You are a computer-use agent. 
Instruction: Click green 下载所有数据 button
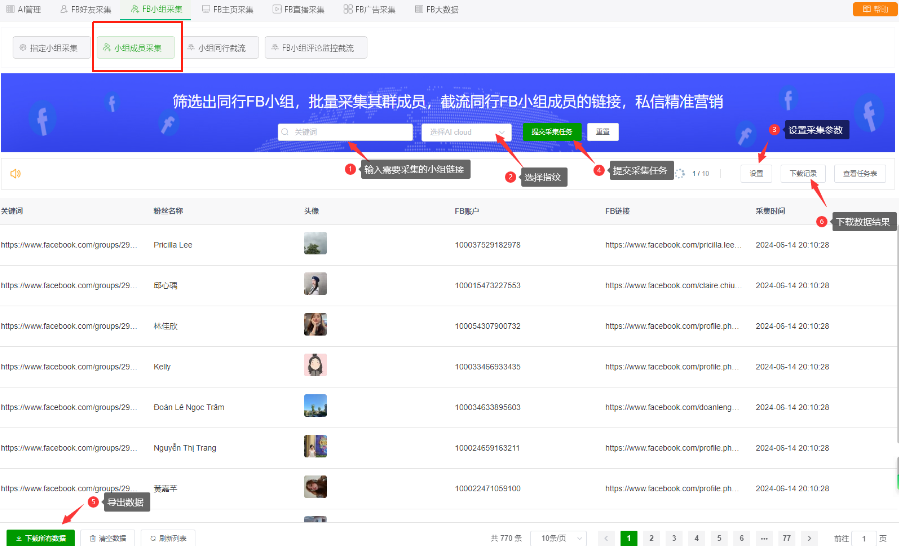click(41, 538)
